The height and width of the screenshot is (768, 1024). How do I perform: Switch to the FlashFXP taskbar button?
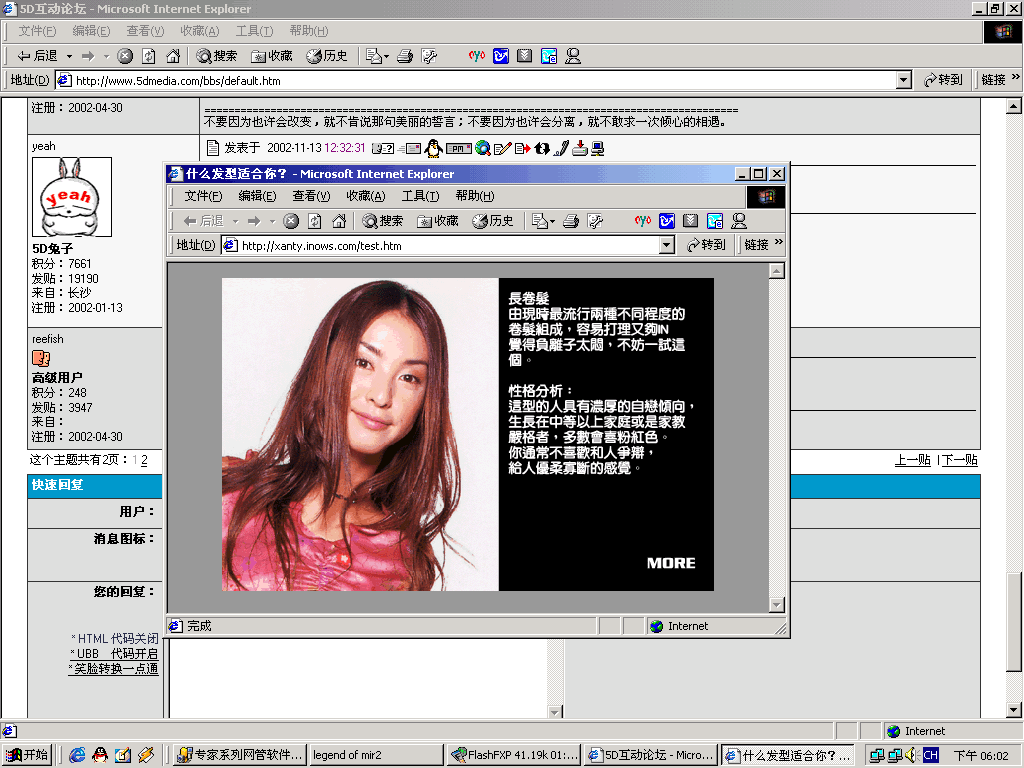click(513, 755)
